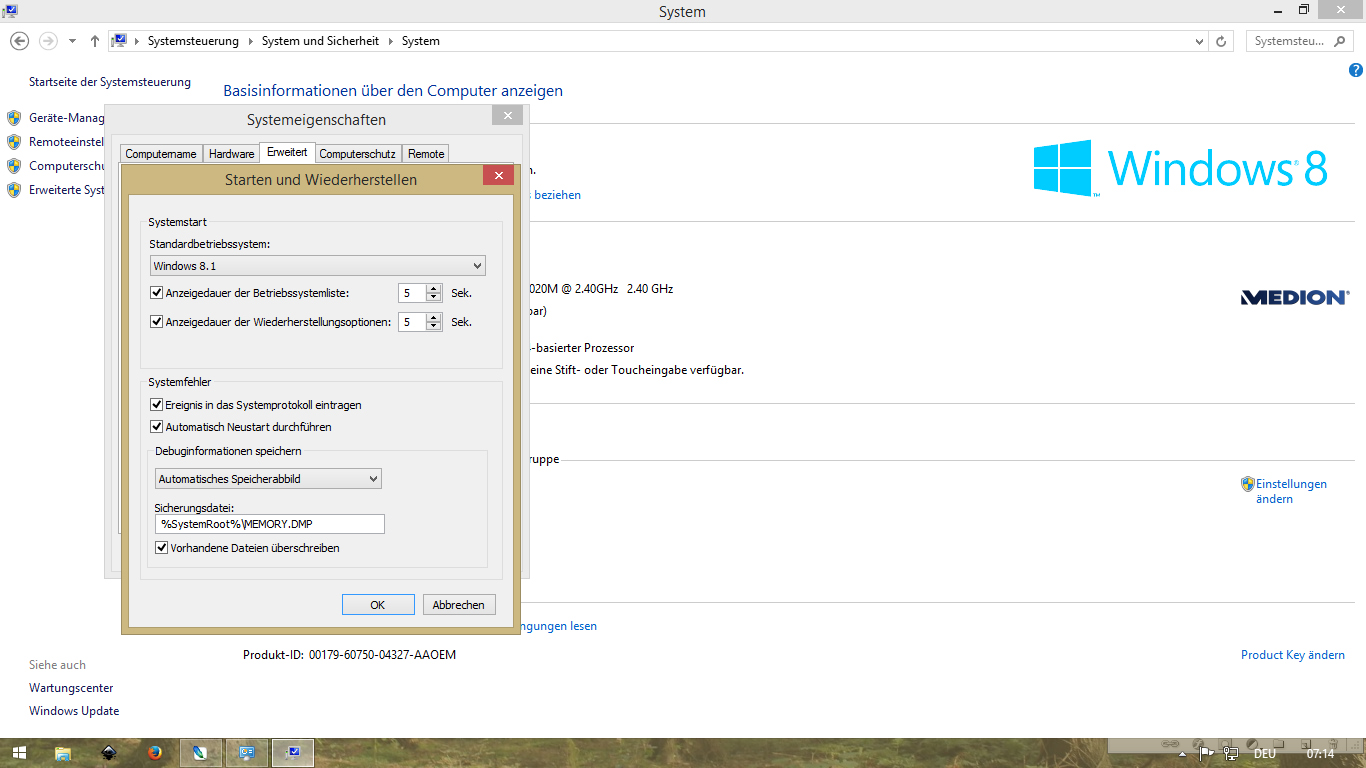This screenshot has height=768, width=1366.
Task: Launch Inkscape from the taskbar
Action: coord(109,753)
